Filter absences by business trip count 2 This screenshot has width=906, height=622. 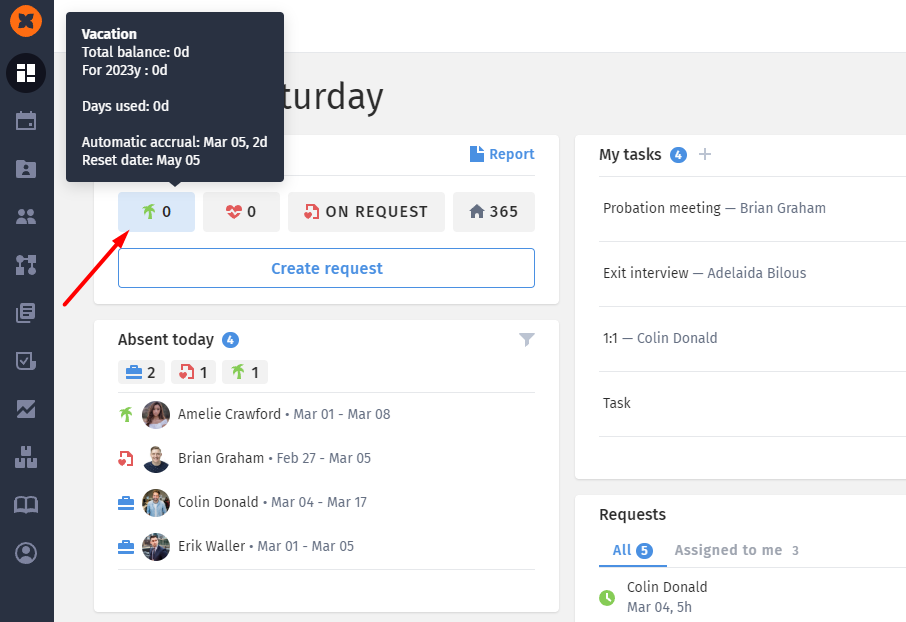click(141, 372)
